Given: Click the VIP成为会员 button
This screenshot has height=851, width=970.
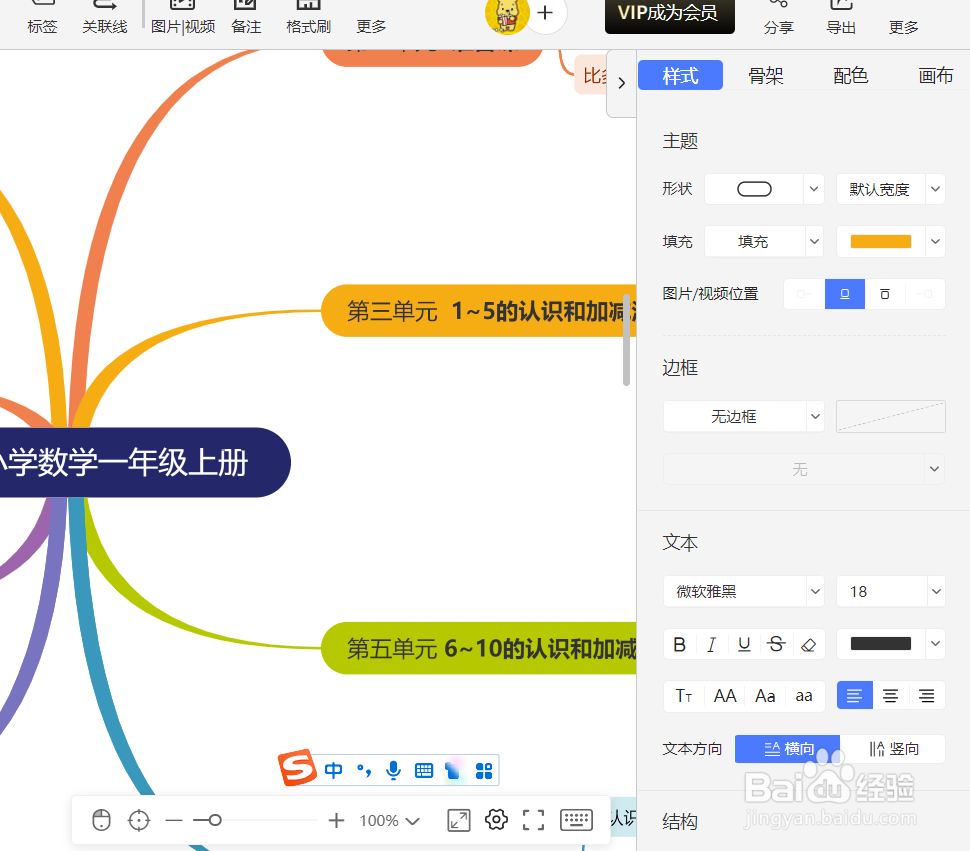Looking at the screenshot, I should pos(669,14).
